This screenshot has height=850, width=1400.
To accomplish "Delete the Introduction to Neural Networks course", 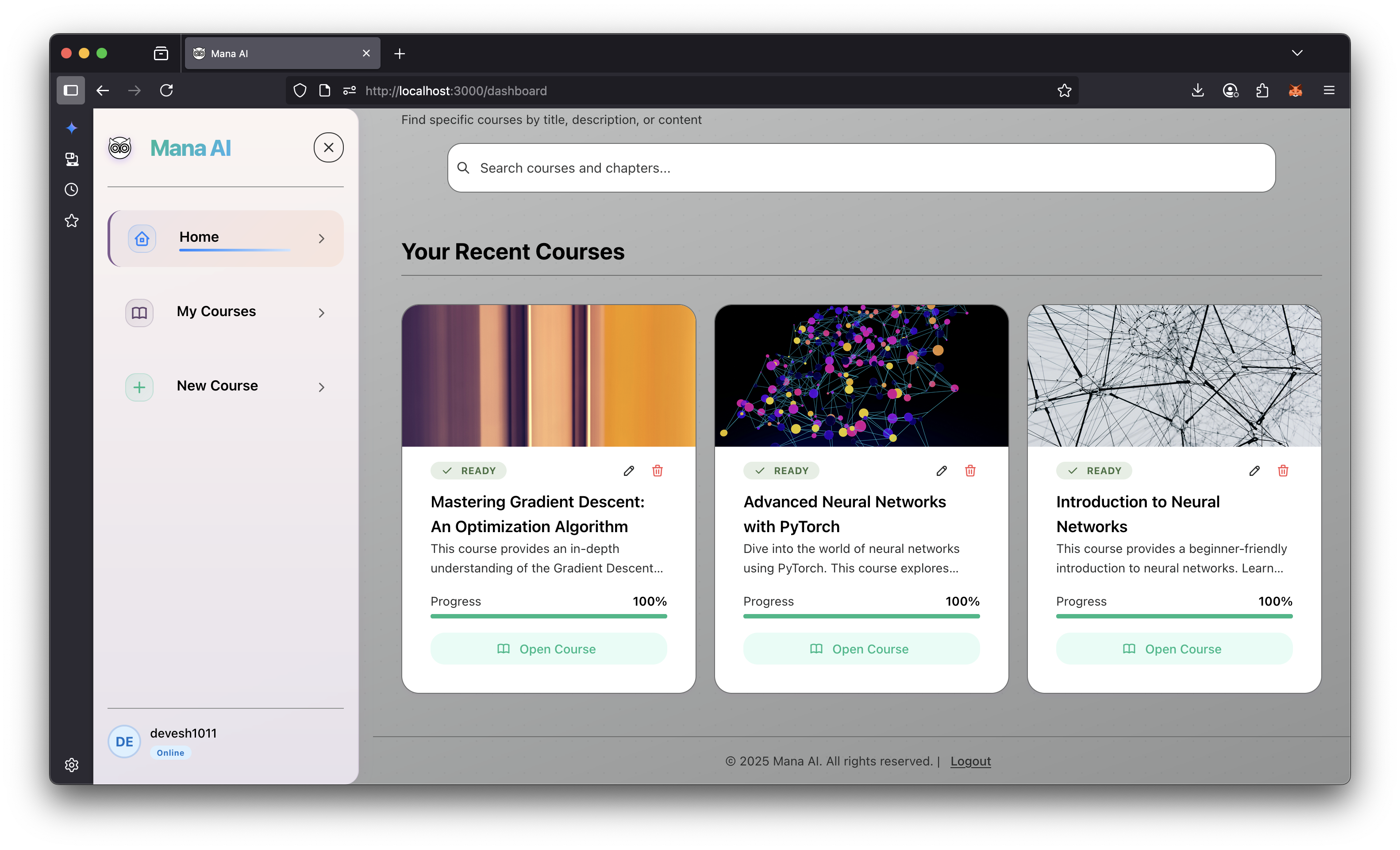I will click(x=1283, y=471).
